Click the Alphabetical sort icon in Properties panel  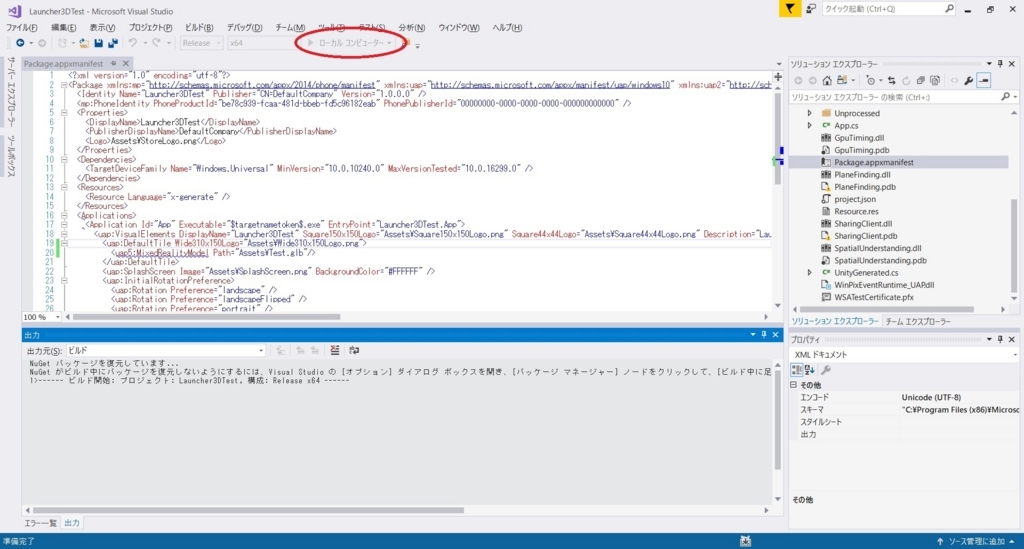810,370
